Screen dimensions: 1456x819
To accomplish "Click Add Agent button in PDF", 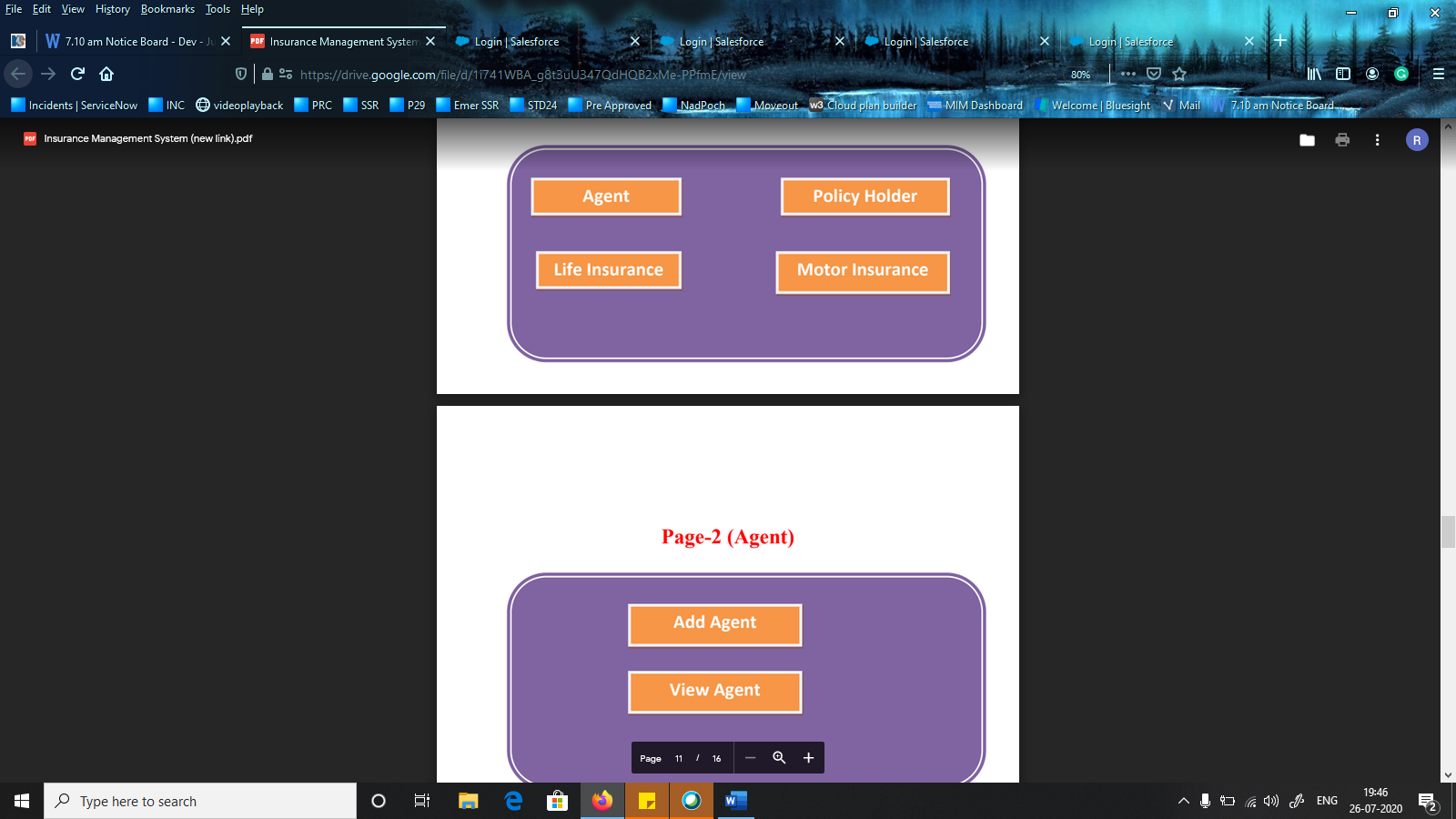I will (715, 625).
